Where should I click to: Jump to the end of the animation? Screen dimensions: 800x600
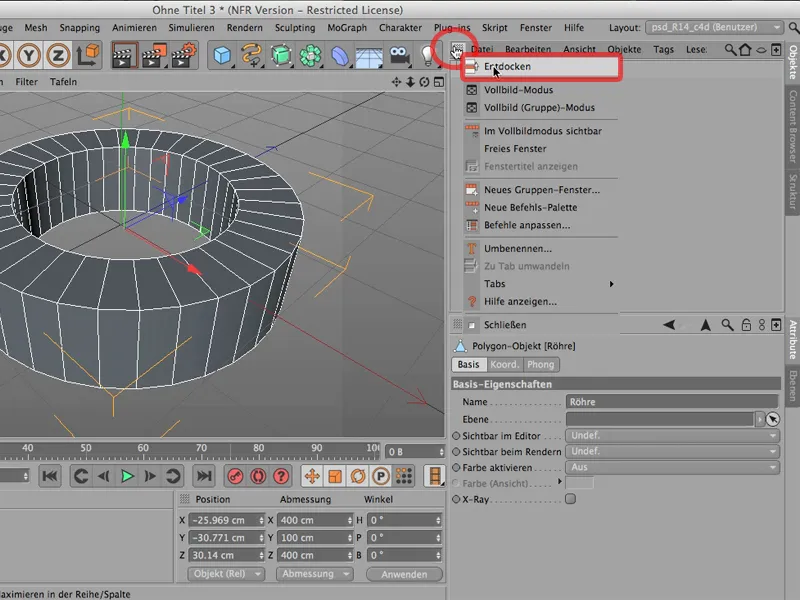coord(204,476)
